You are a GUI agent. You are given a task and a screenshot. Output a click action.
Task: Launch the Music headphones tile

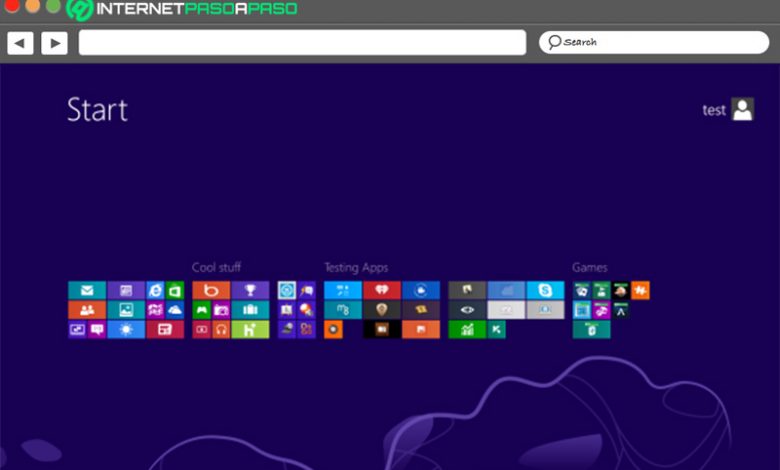pos(221,329)
